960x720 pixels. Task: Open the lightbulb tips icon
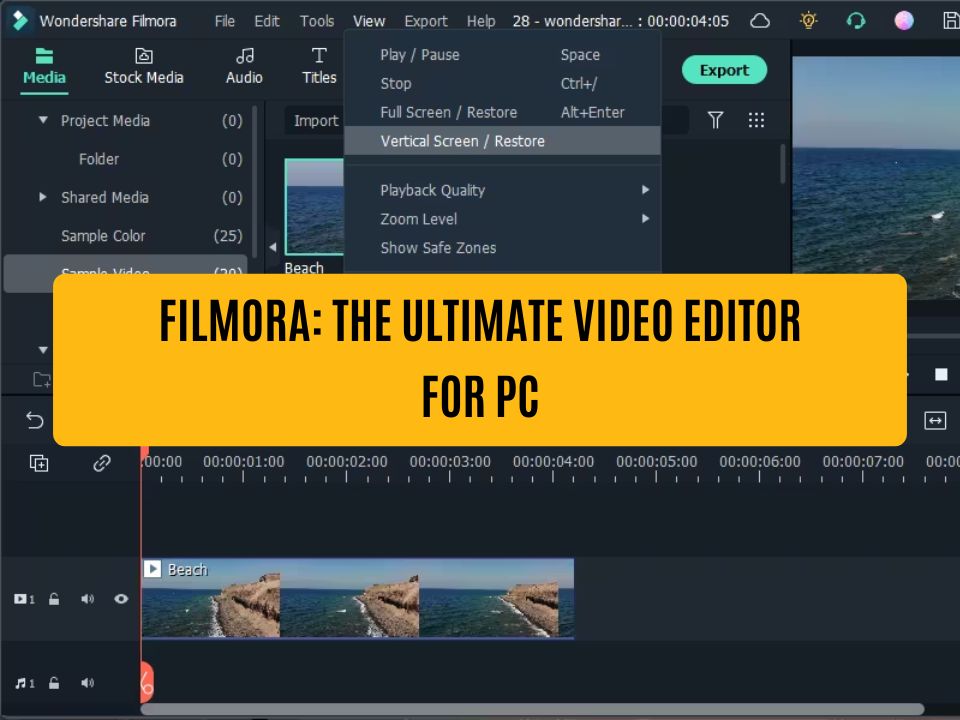click(x=808, y=21)
